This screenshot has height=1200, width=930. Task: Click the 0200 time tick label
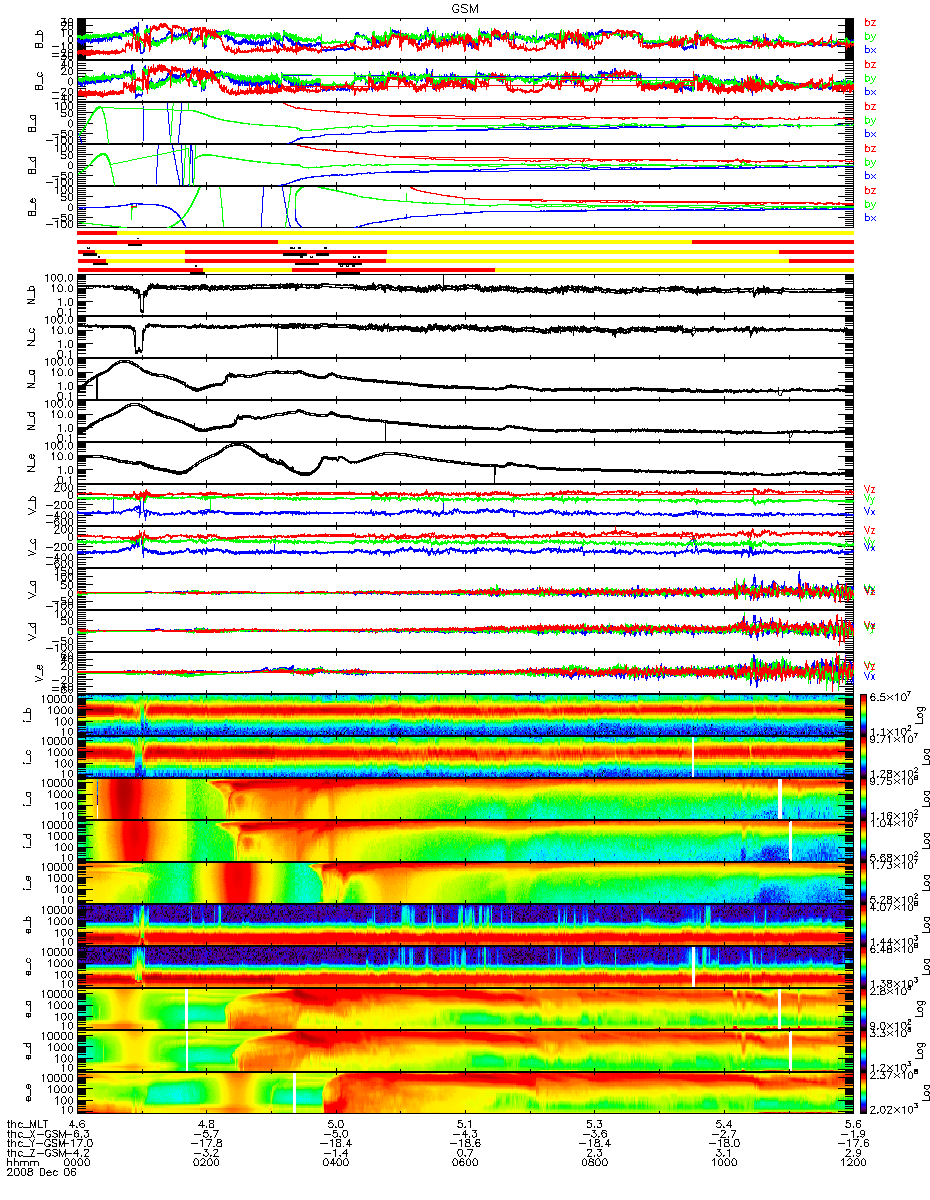206,1164
